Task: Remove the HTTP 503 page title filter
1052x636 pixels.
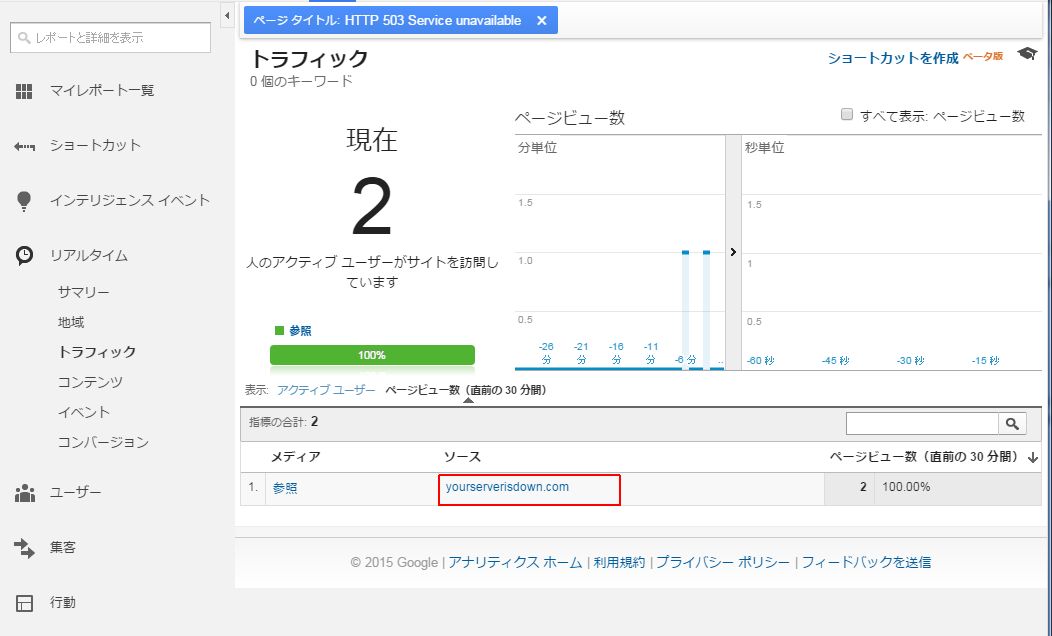Action: tap(541, 21)
